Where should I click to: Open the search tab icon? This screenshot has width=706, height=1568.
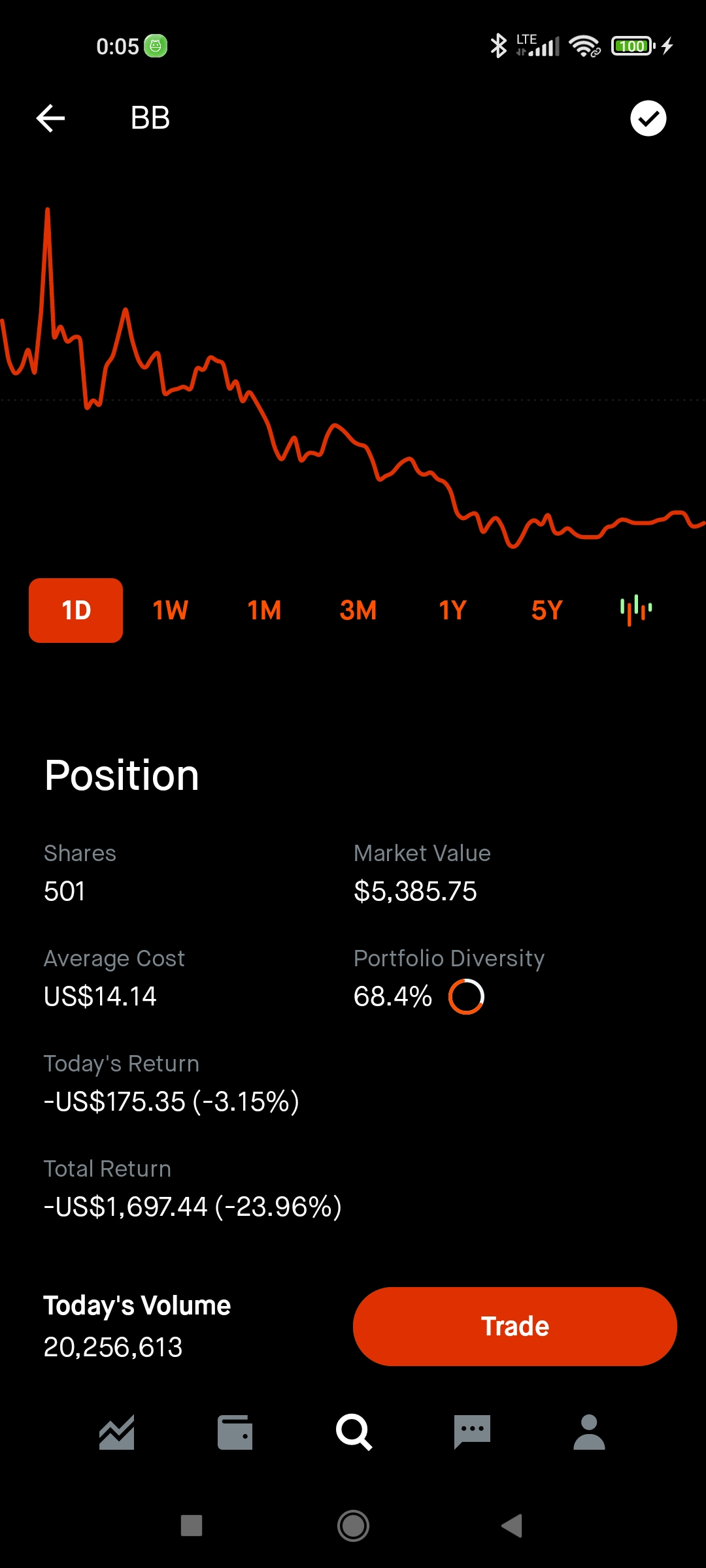pyautogui.click(x=354, y=1432)
